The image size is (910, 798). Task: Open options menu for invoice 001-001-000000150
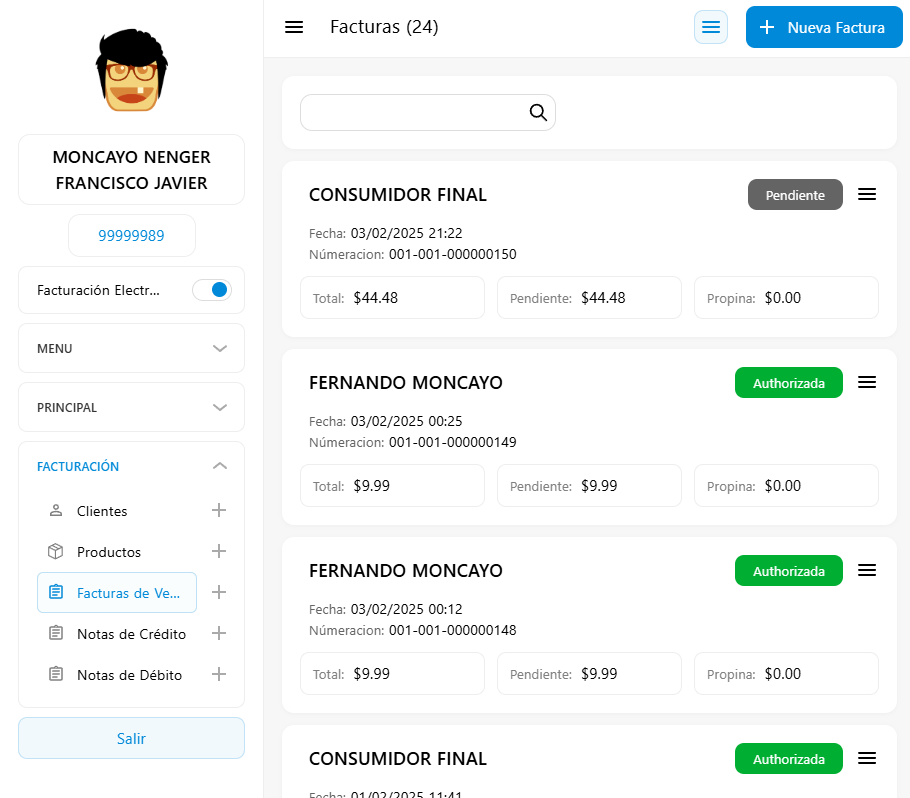867,194
